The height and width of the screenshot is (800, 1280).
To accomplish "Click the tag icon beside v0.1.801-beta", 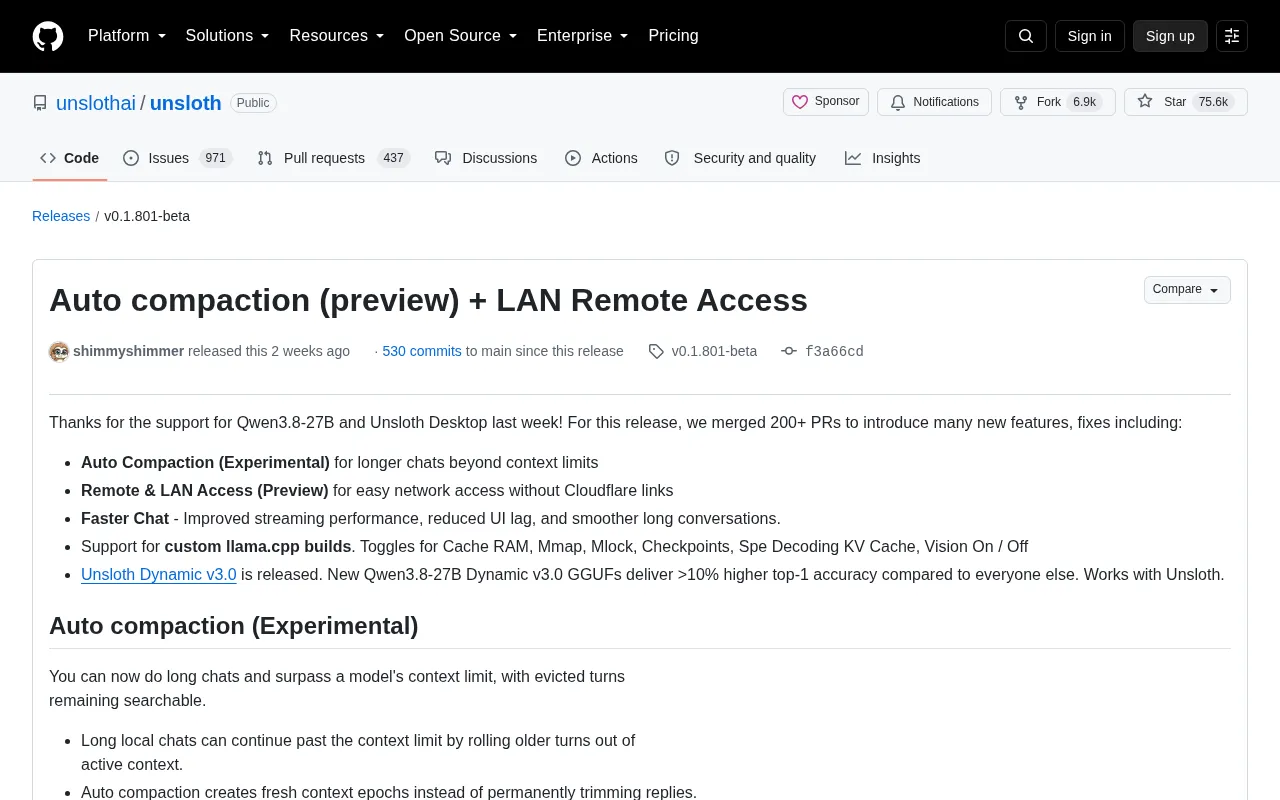I will click(656, 351).
